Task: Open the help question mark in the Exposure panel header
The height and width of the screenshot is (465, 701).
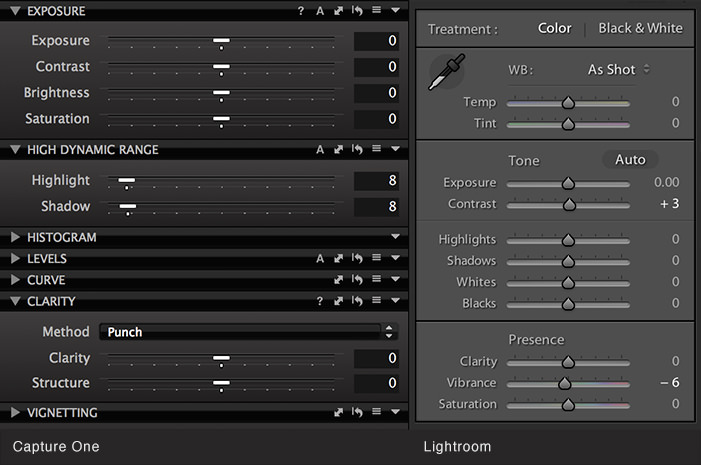Action: click(x=300, y=11)
